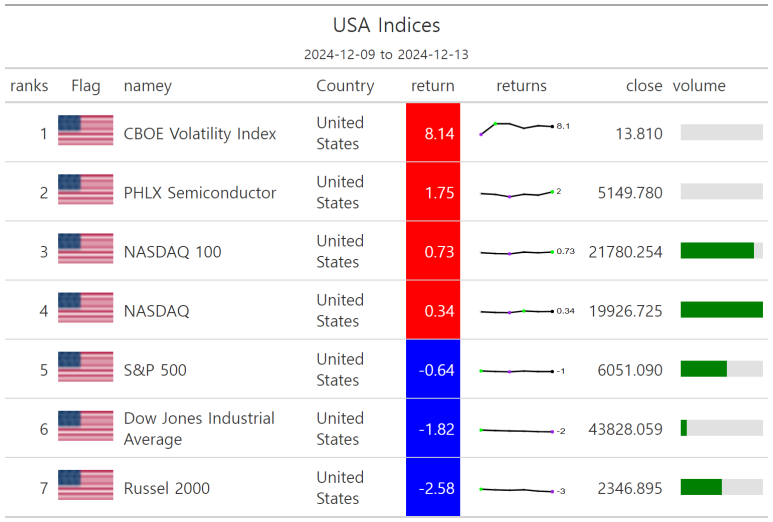Click rank number 7
This screenshot has width=773, height=522.
tap(44, 488)
